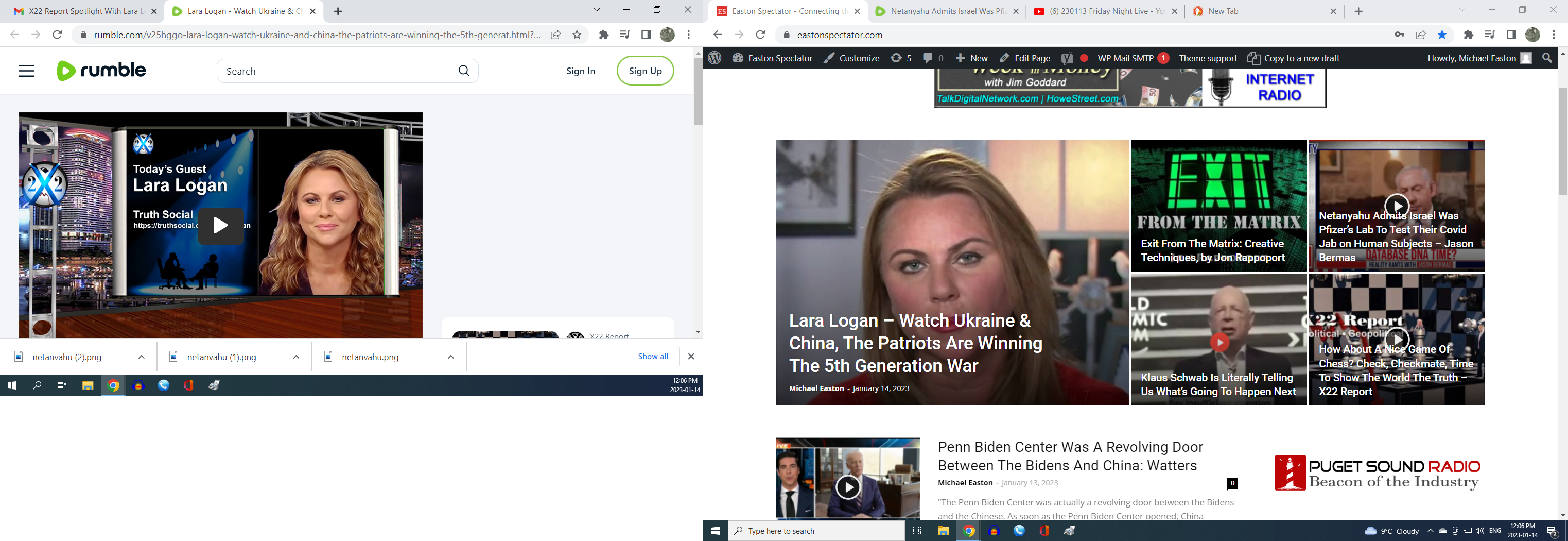Open the WordPress updates icon showing 5
Screen dimensions: 1568x541
point(901,58)
